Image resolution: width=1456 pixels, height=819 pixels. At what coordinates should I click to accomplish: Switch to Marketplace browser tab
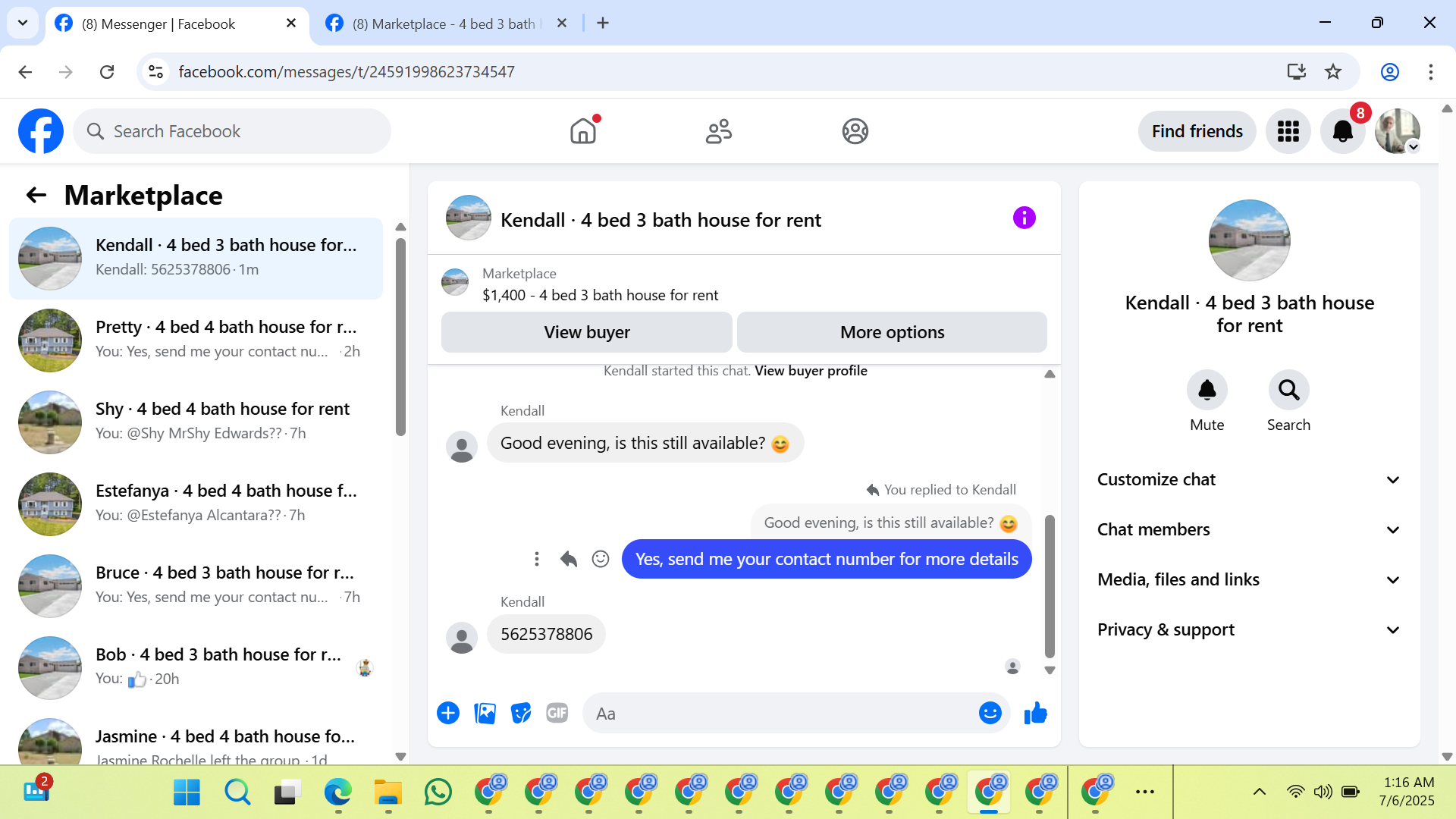point(444,24)
